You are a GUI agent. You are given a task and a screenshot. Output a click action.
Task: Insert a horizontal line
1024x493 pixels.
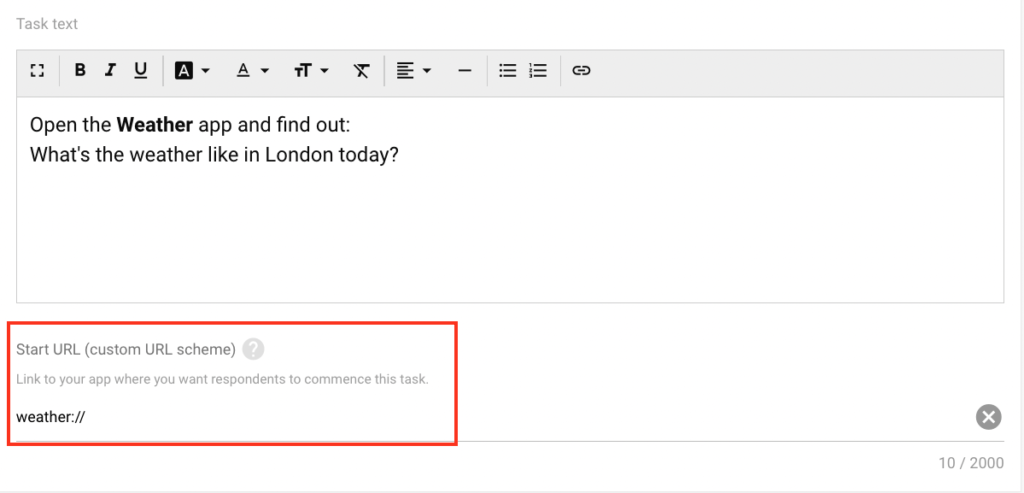click(464, 71)
